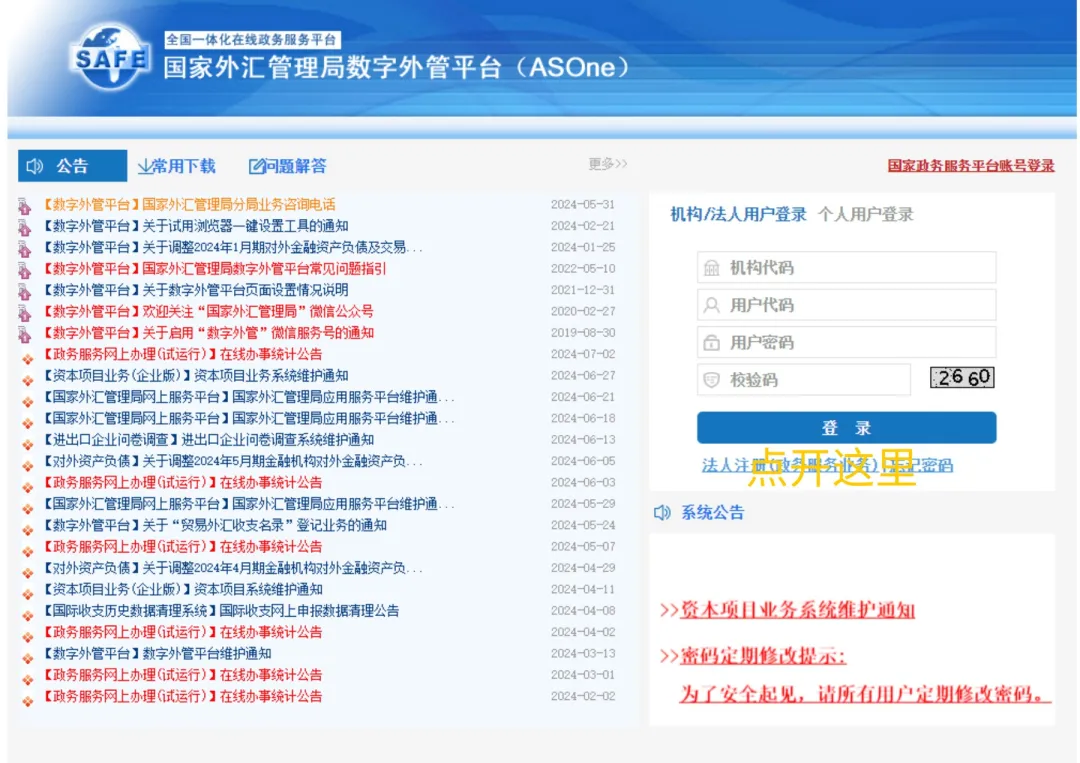Click the lock icon in 用户密码 field
1080x763 pixels.
(x=712, y=343)
